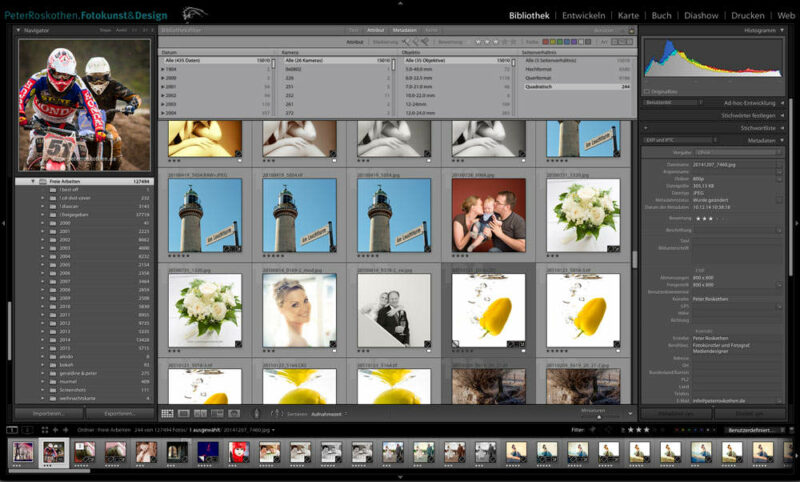
Task: Click the lock icon on the filter bar
Action: click(x=630, y=30)
